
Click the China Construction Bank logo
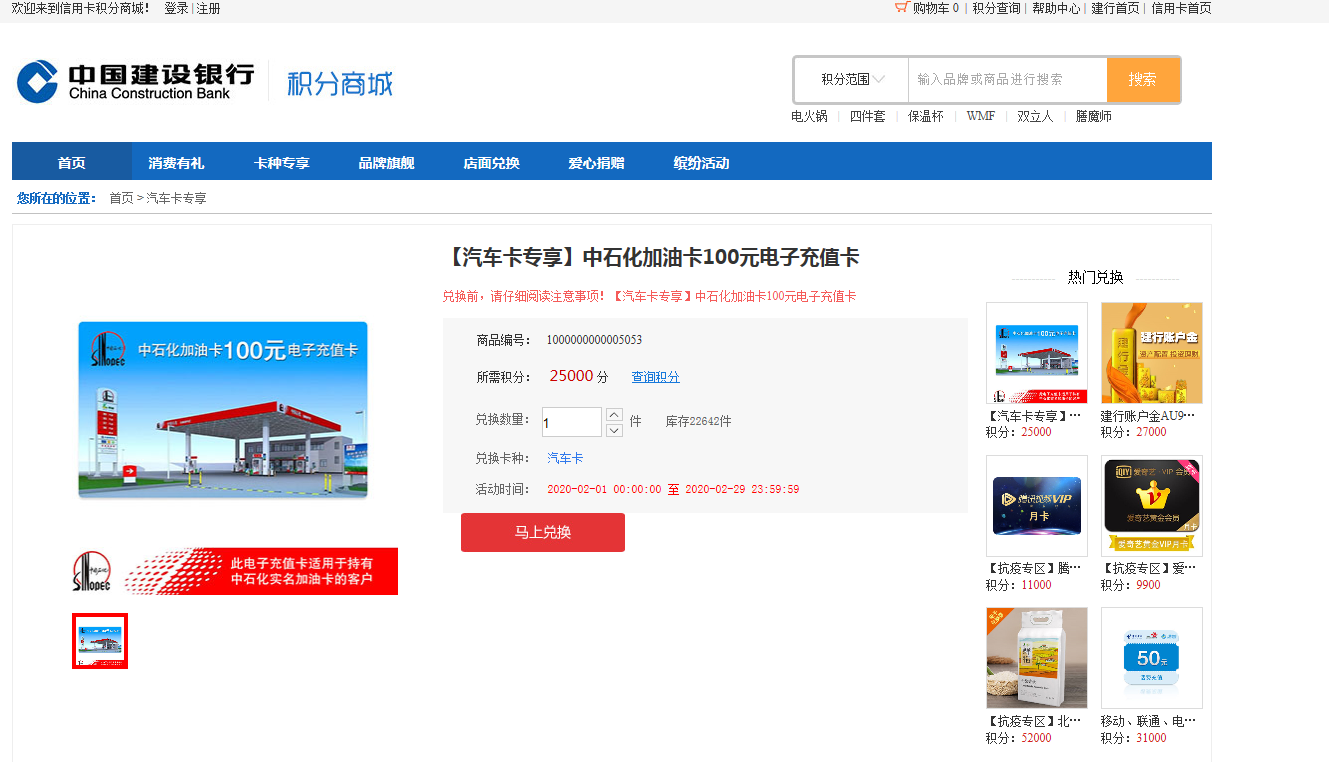point(135,81)
